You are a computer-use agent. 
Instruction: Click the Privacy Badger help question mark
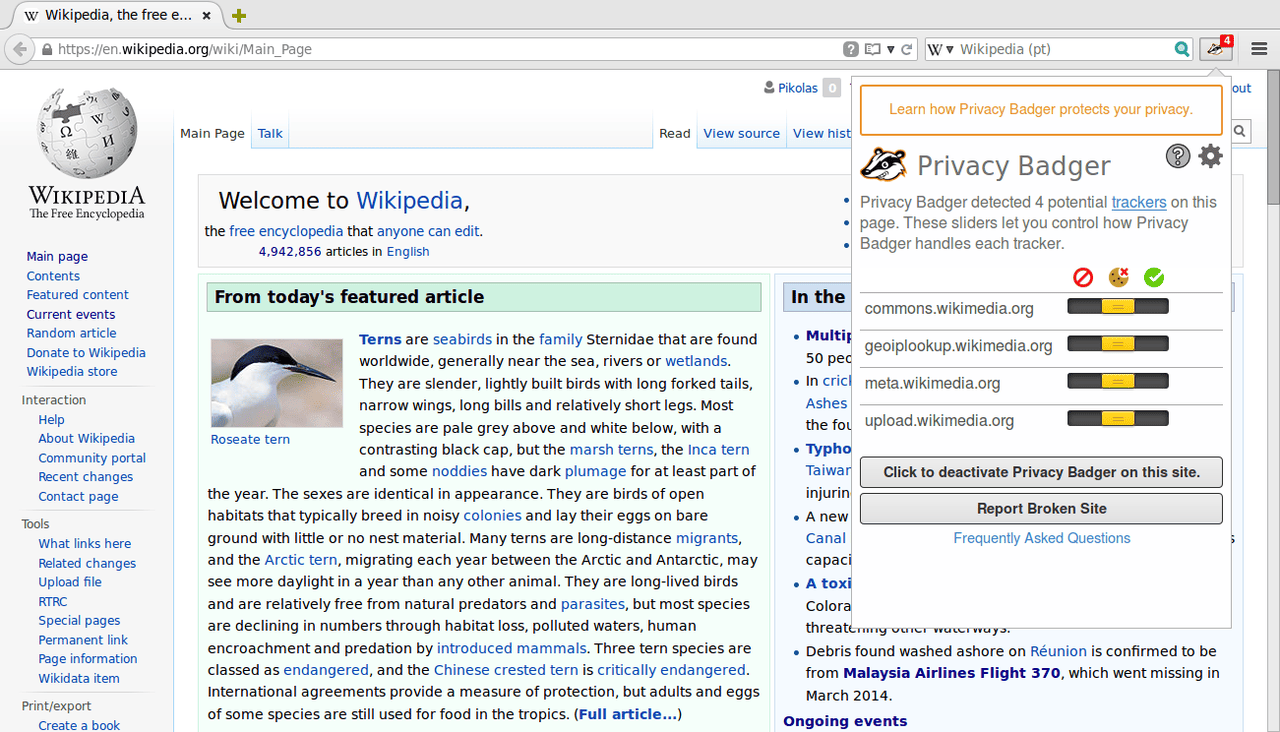tap(1177, 156)
